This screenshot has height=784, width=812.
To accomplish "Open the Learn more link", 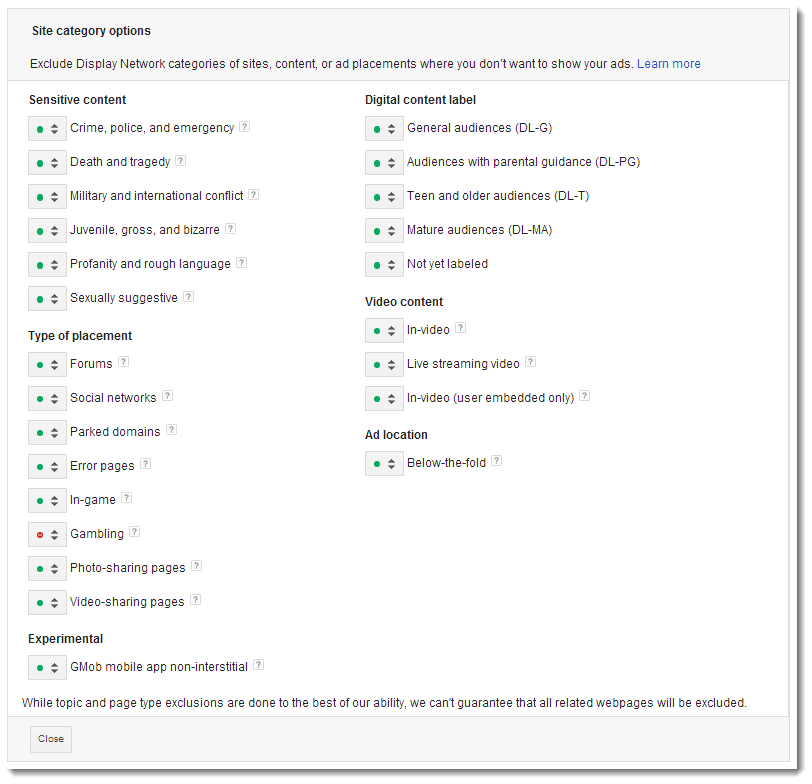I will pyautogui.click(x=668, y=64).
